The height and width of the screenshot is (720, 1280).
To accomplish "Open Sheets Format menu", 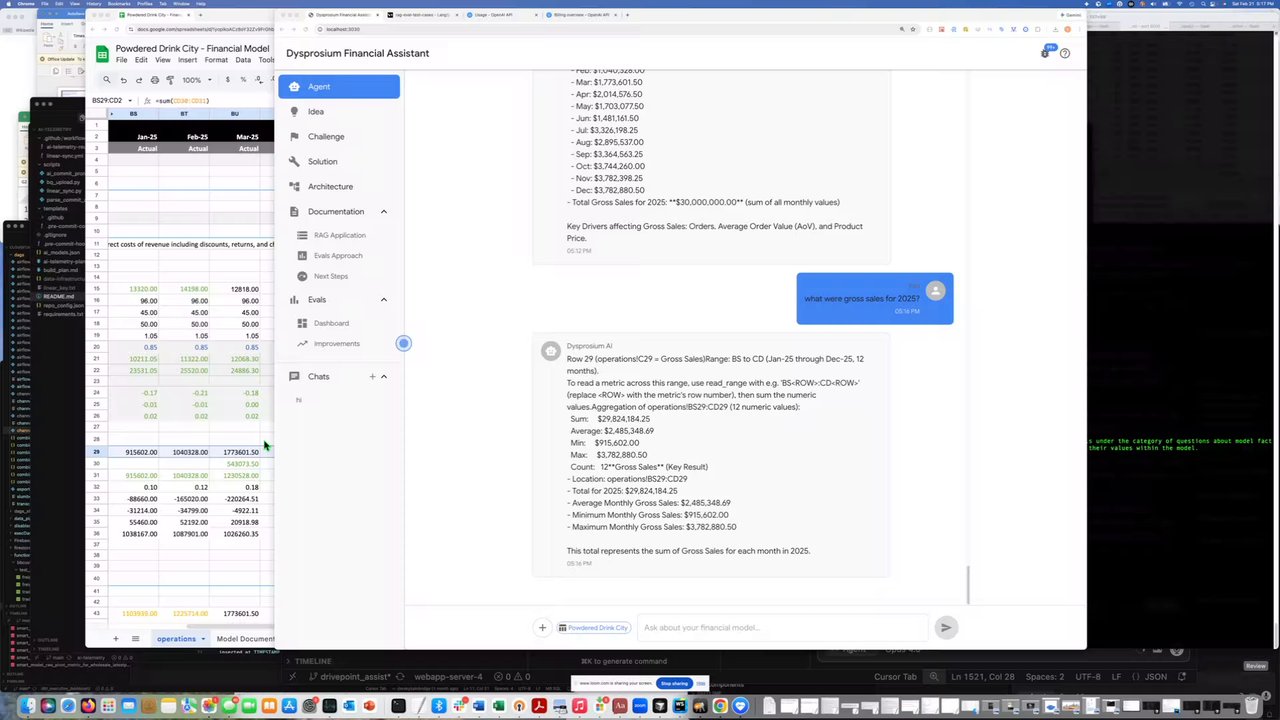I will [x=216, y=60].
